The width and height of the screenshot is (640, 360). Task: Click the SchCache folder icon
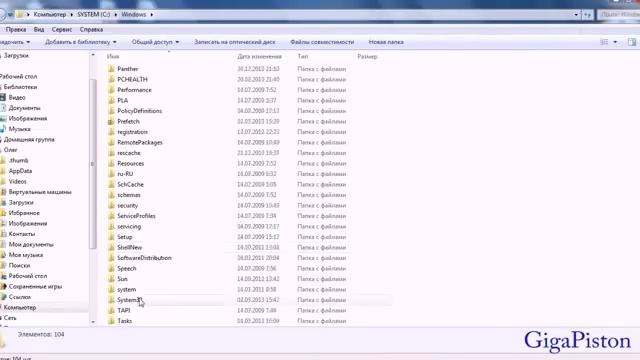(111, 184)
